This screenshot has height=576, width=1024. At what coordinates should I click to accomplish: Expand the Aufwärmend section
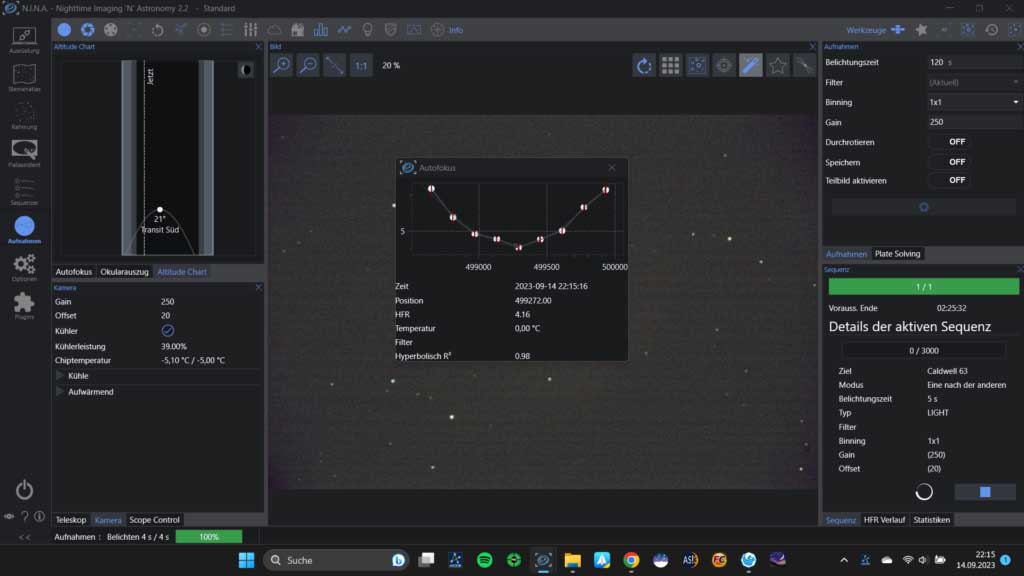point(60,392)
